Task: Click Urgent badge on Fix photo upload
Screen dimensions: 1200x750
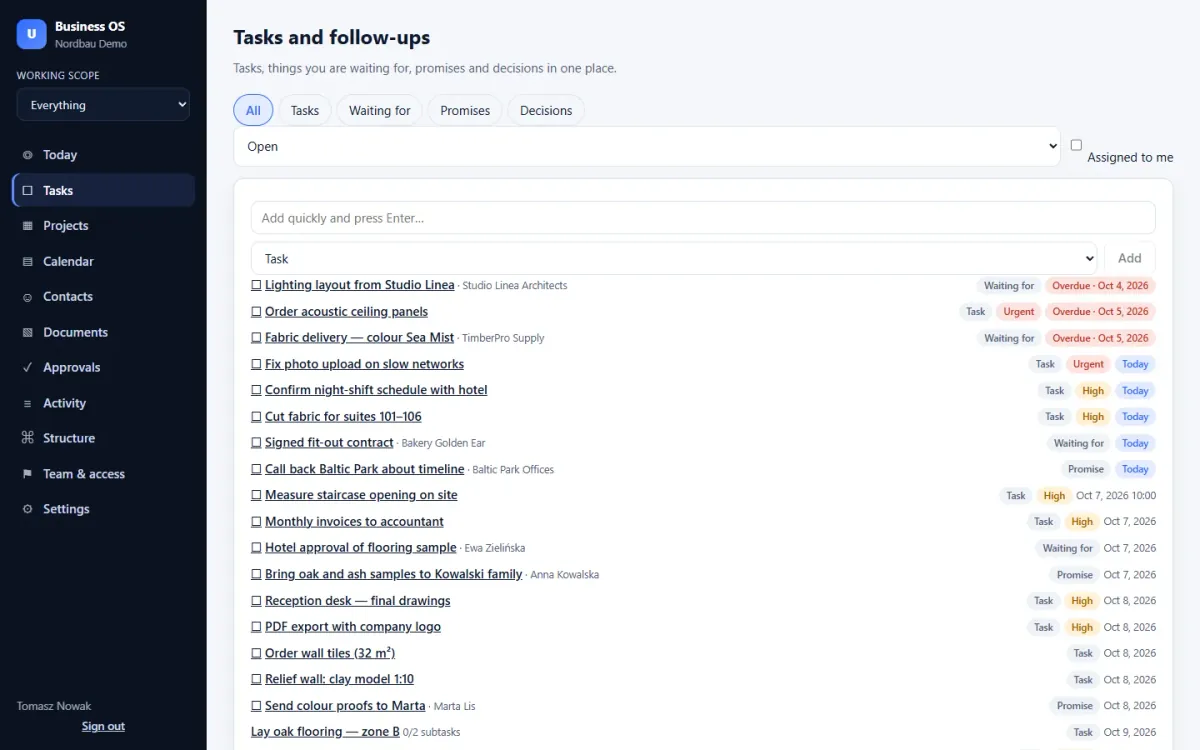Action: 1088,364
